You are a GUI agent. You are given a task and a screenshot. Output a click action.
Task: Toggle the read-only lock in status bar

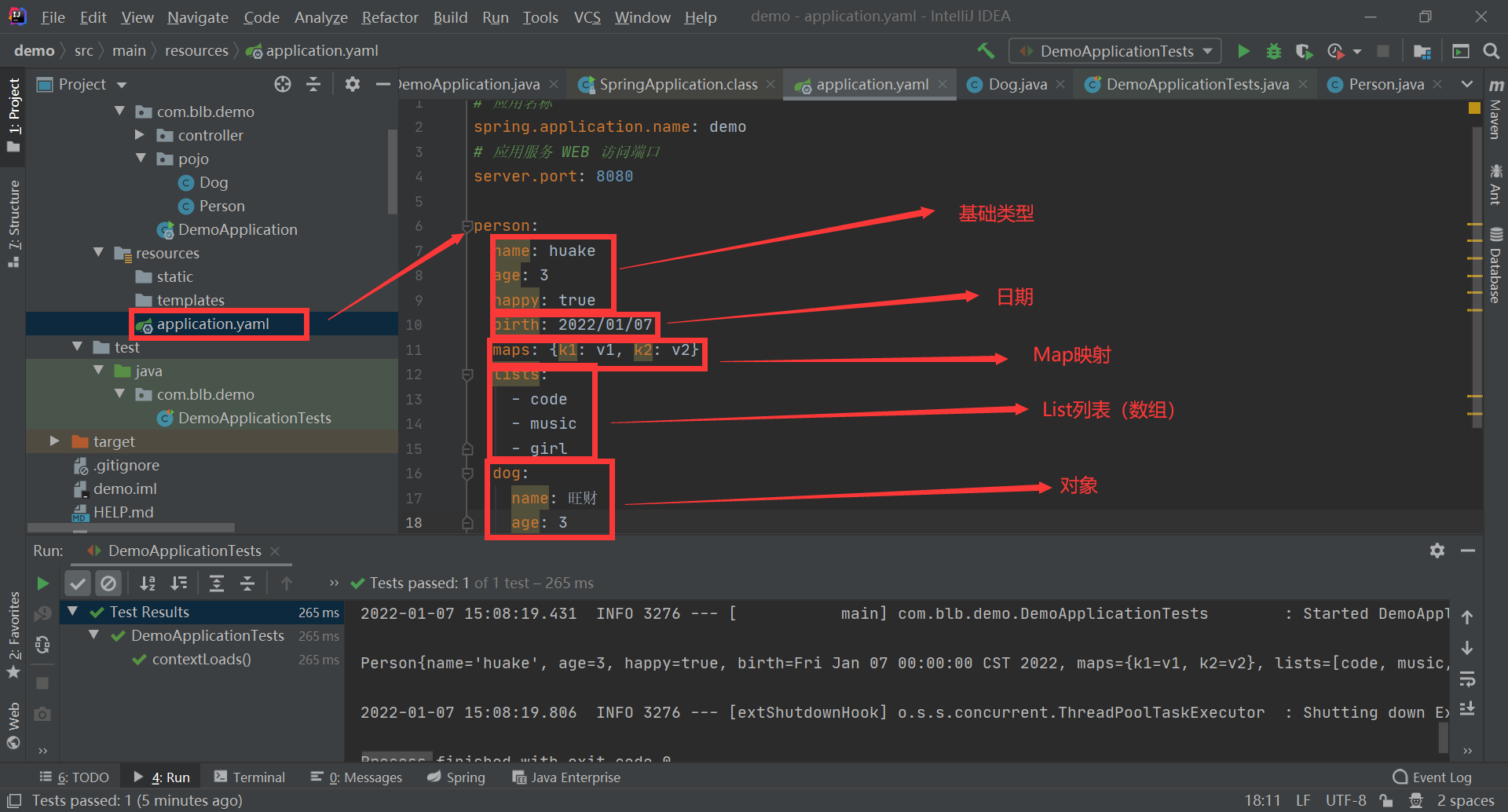tap(1386, 800)
